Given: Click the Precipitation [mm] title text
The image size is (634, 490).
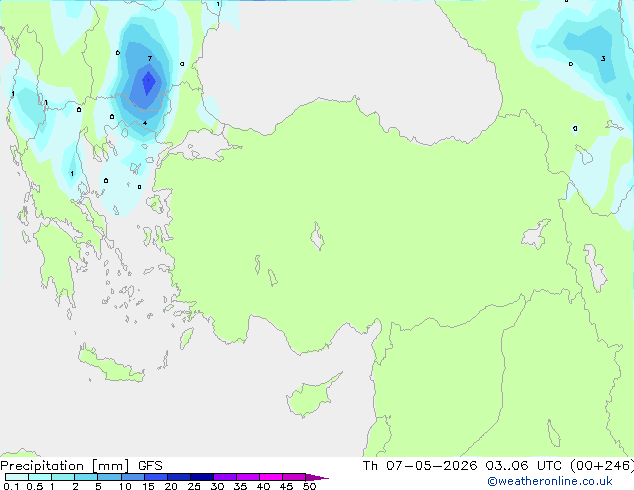Looking at the screenshot, I should coord(64,465).
